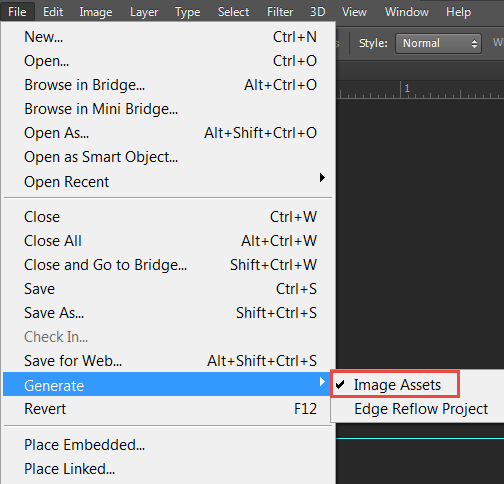Image resolution: width=504 pixels, height=484 pixels.
Task: Open the Layer menu
Action: (x=144, y=12)
